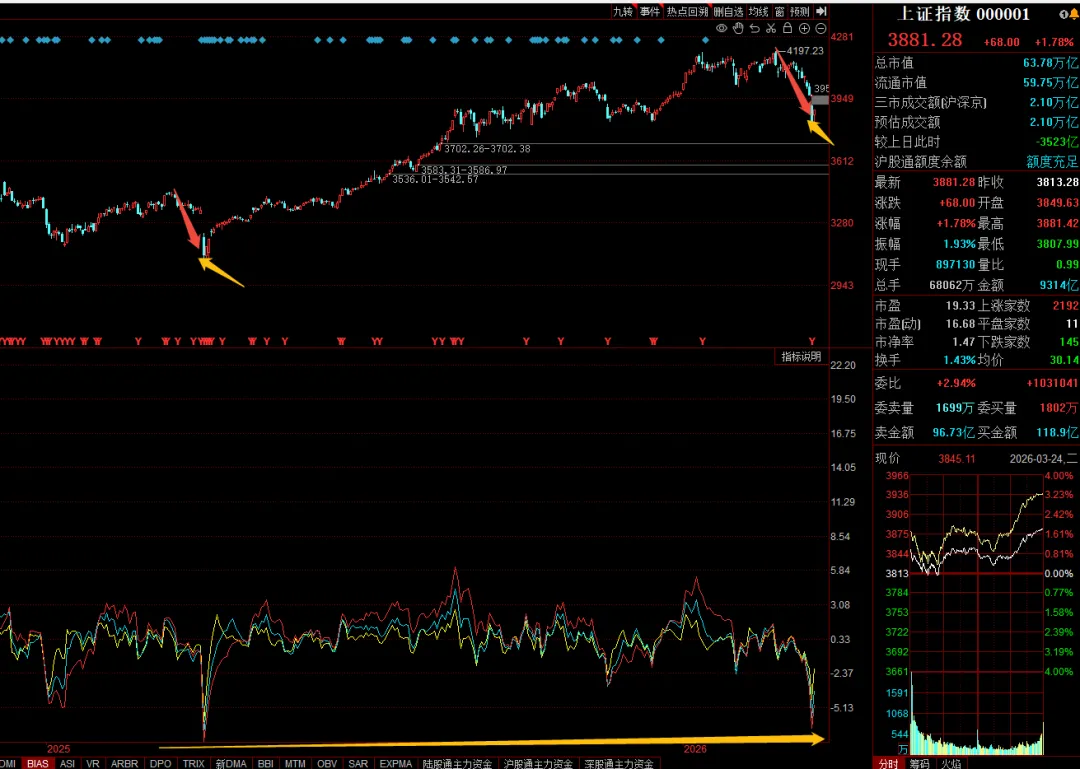Open 热点回溯 hotspot review
The width and height of the screenshot is (1080, 769).
[x=687, y=11]
